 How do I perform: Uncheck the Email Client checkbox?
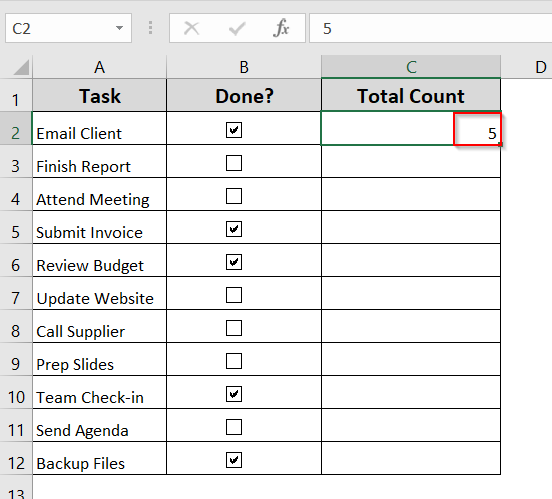point(234,130)
